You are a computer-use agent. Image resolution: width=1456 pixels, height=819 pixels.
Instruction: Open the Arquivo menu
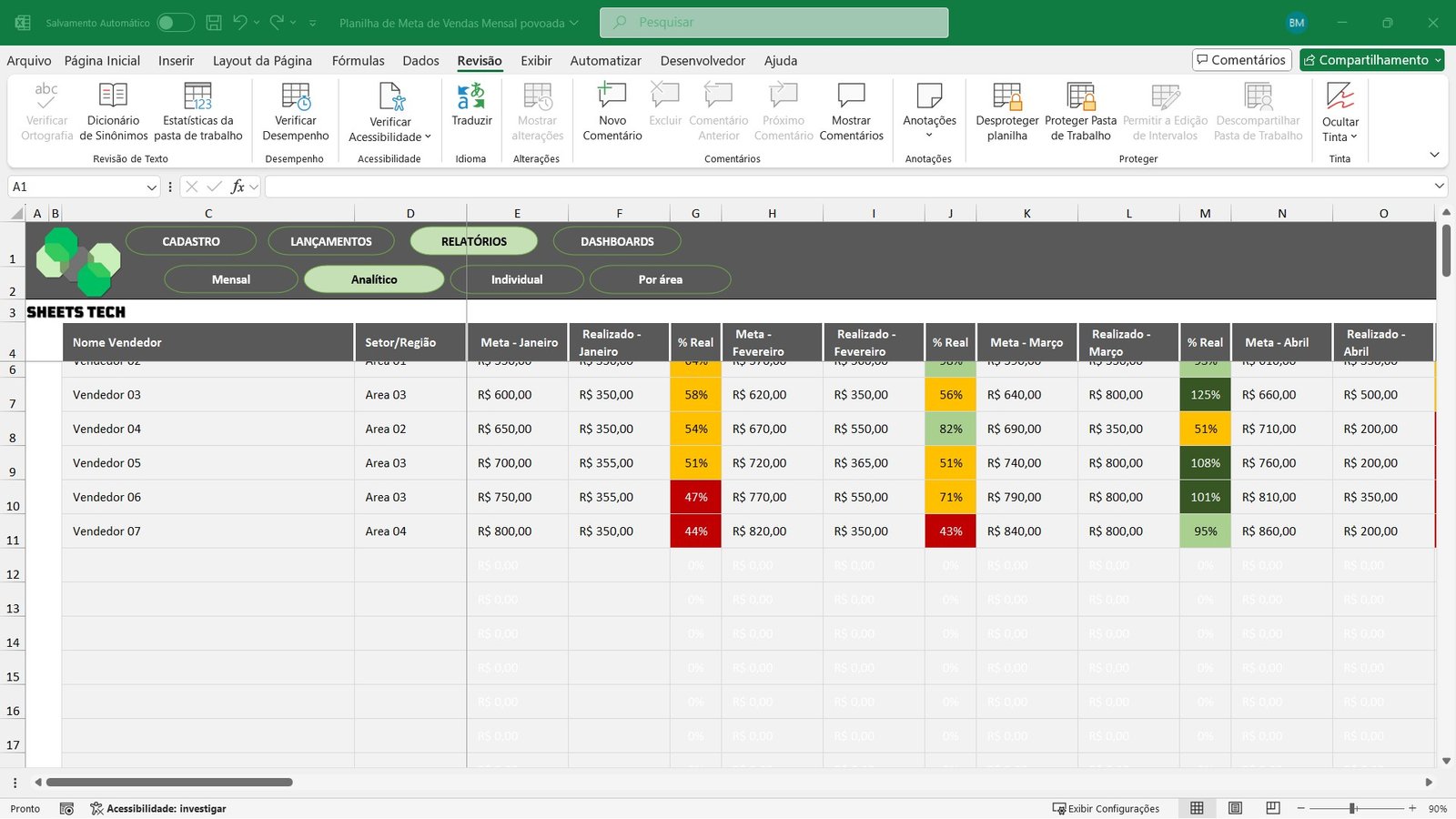29,61
